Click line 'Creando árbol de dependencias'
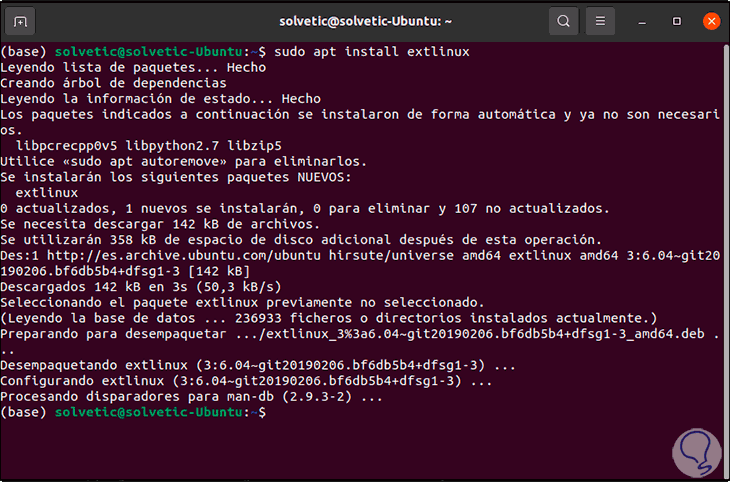This screenshot has height=482, width=730. pyautogui.click(x=114, y=83)
